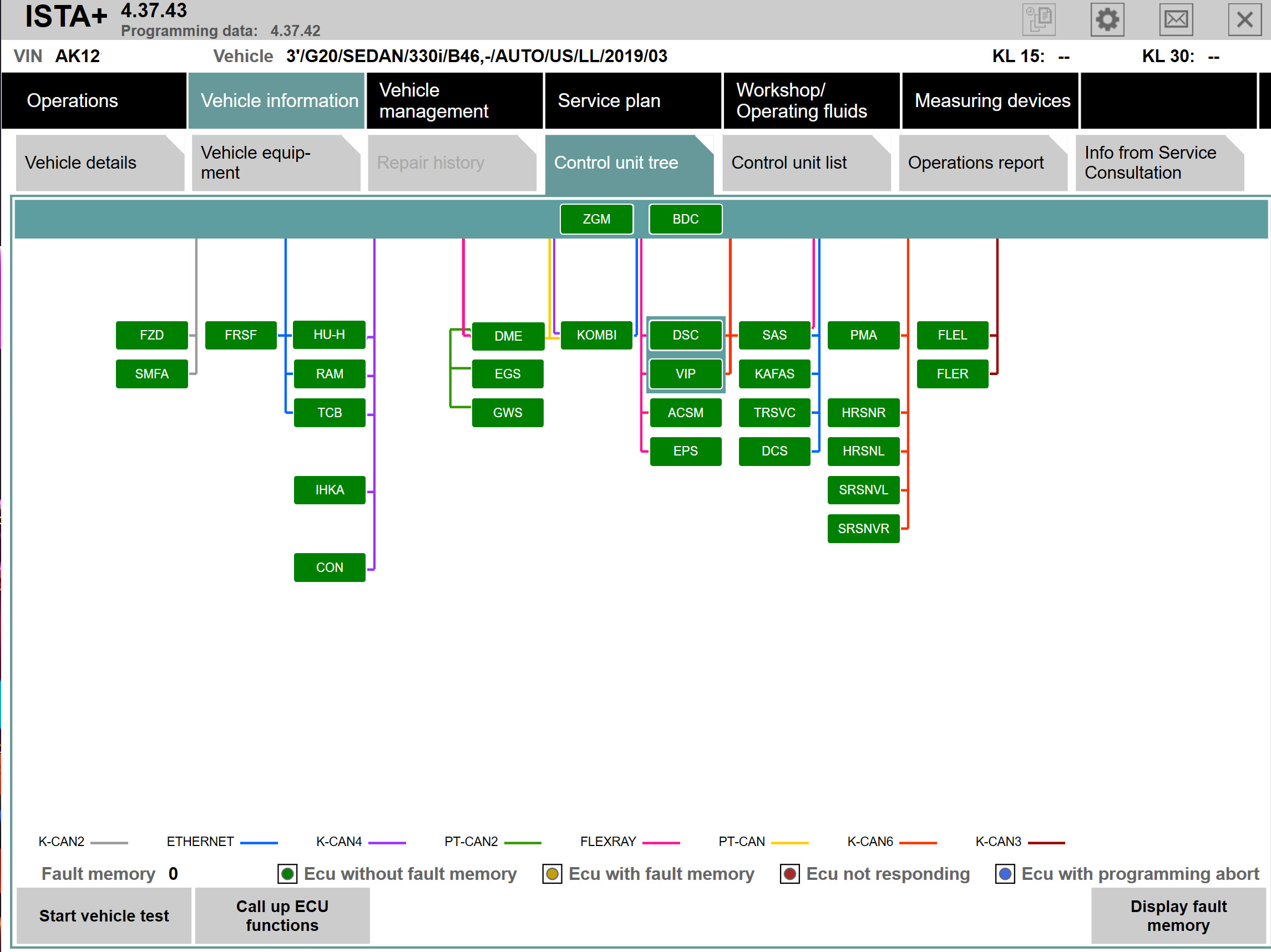Select the HRSNL control unit
Screen dimensions: 1271x952
(864, 451)
